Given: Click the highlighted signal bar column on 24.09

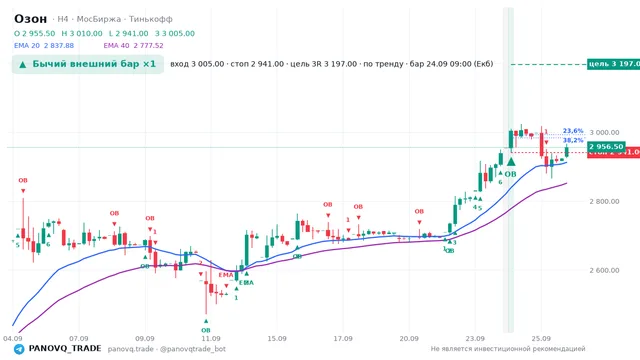Looking at the screenshot, I should click(508, 170).
